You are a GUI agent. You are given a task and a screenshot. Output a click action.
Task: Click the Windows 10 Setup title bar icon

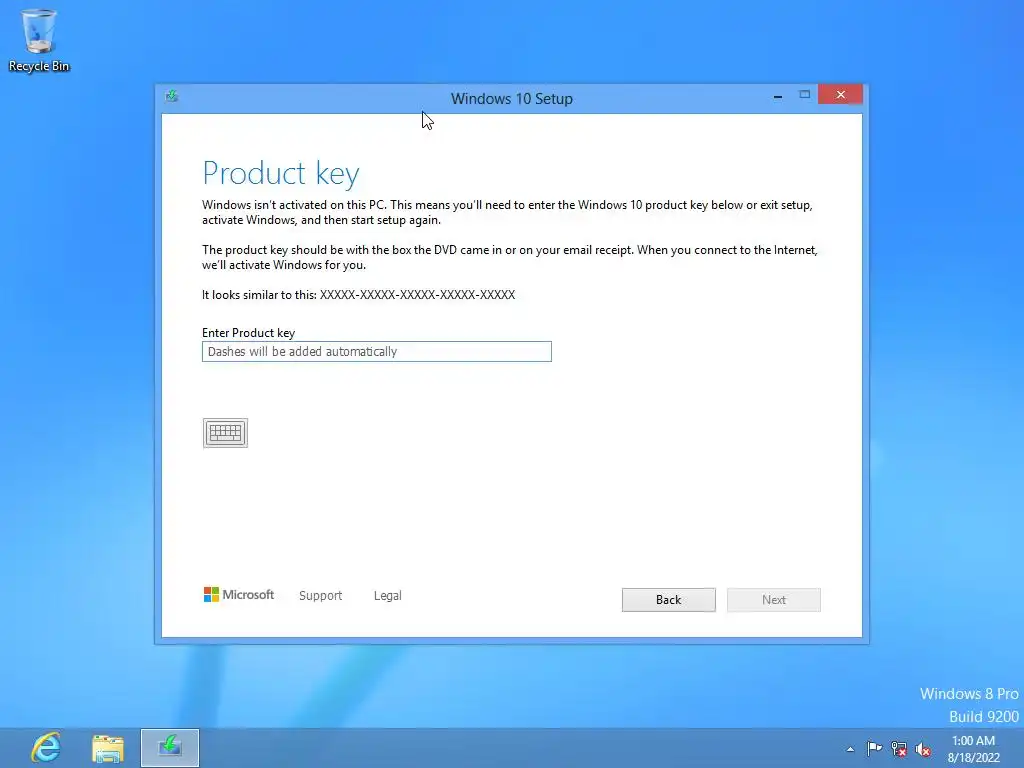172,97
